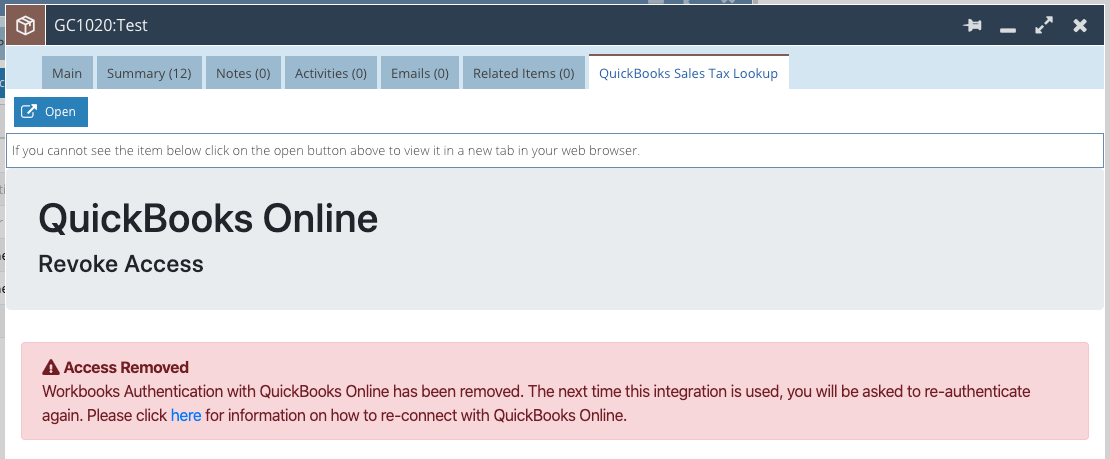The height and width of the screenshot is (459, 1110).
Task: Follow the 'here' re-connect link
Action: pos(186,416)
